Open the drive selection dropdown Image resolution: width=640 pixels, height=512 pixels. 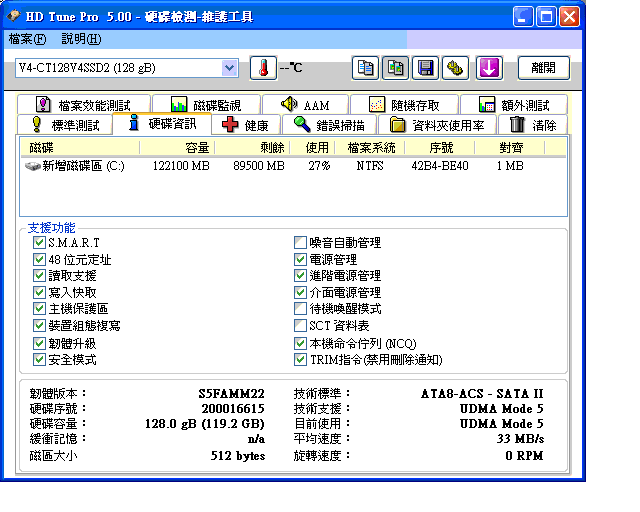point(229,68)
